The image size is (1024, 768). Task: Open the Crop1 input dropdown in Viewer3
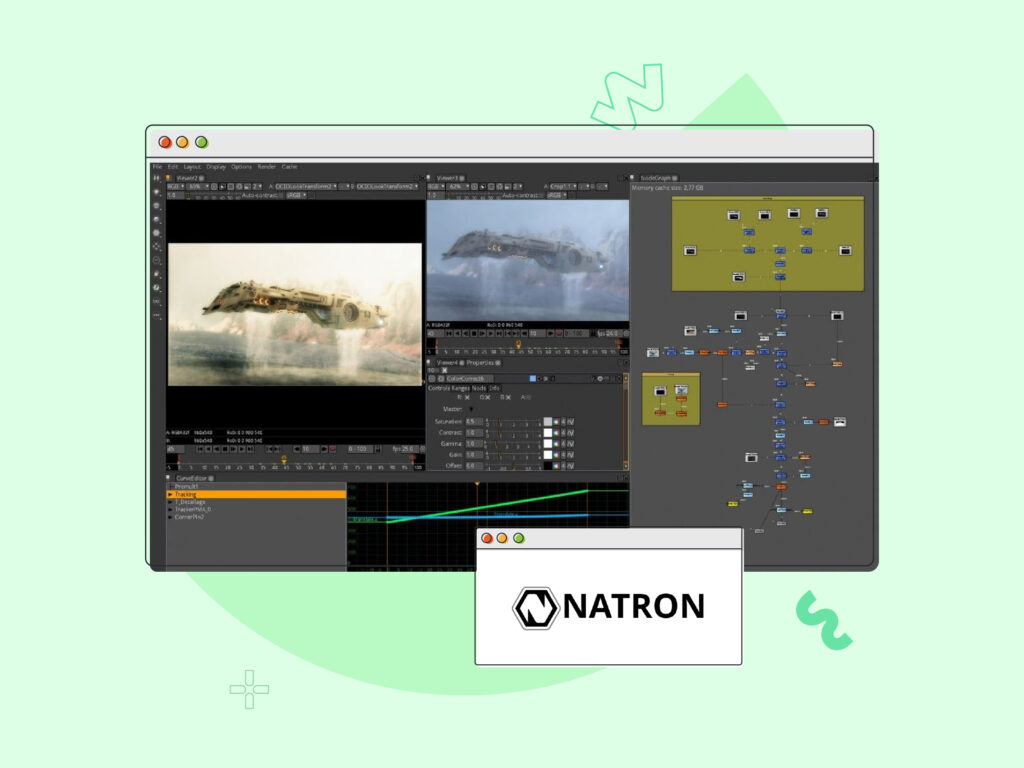(563, 187)
